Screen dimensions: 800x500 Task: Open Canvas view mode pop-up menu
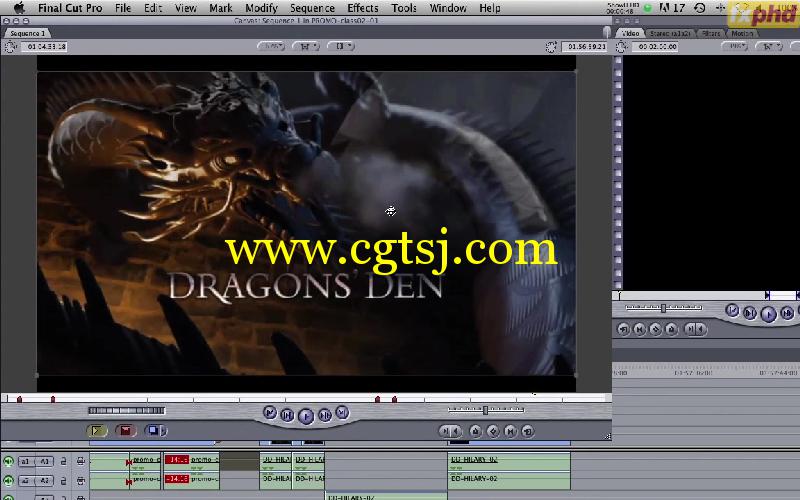click(x=341, y=46)
